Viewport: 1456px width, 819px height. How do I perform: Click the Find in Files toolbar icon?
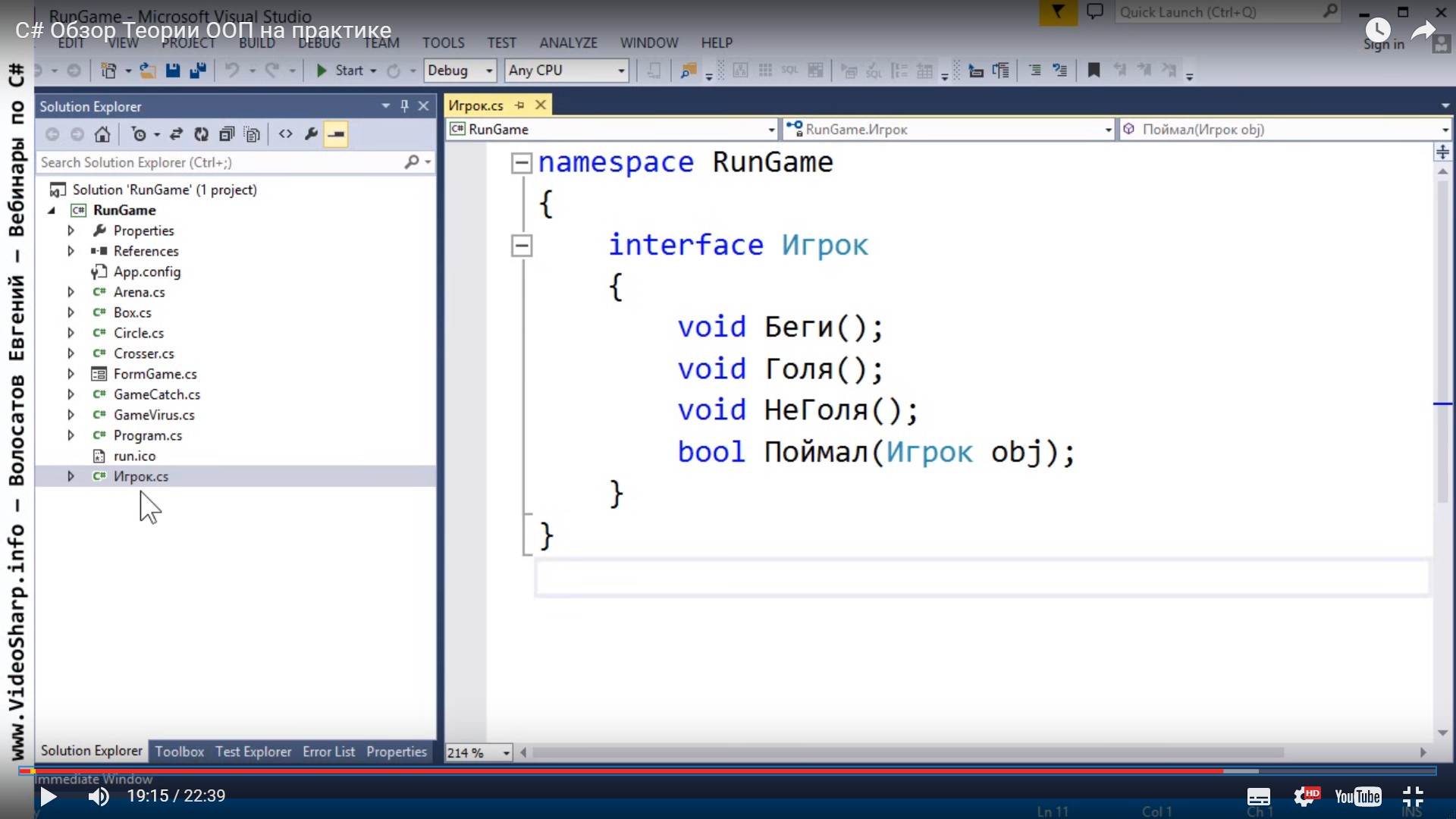pos(689,71)
